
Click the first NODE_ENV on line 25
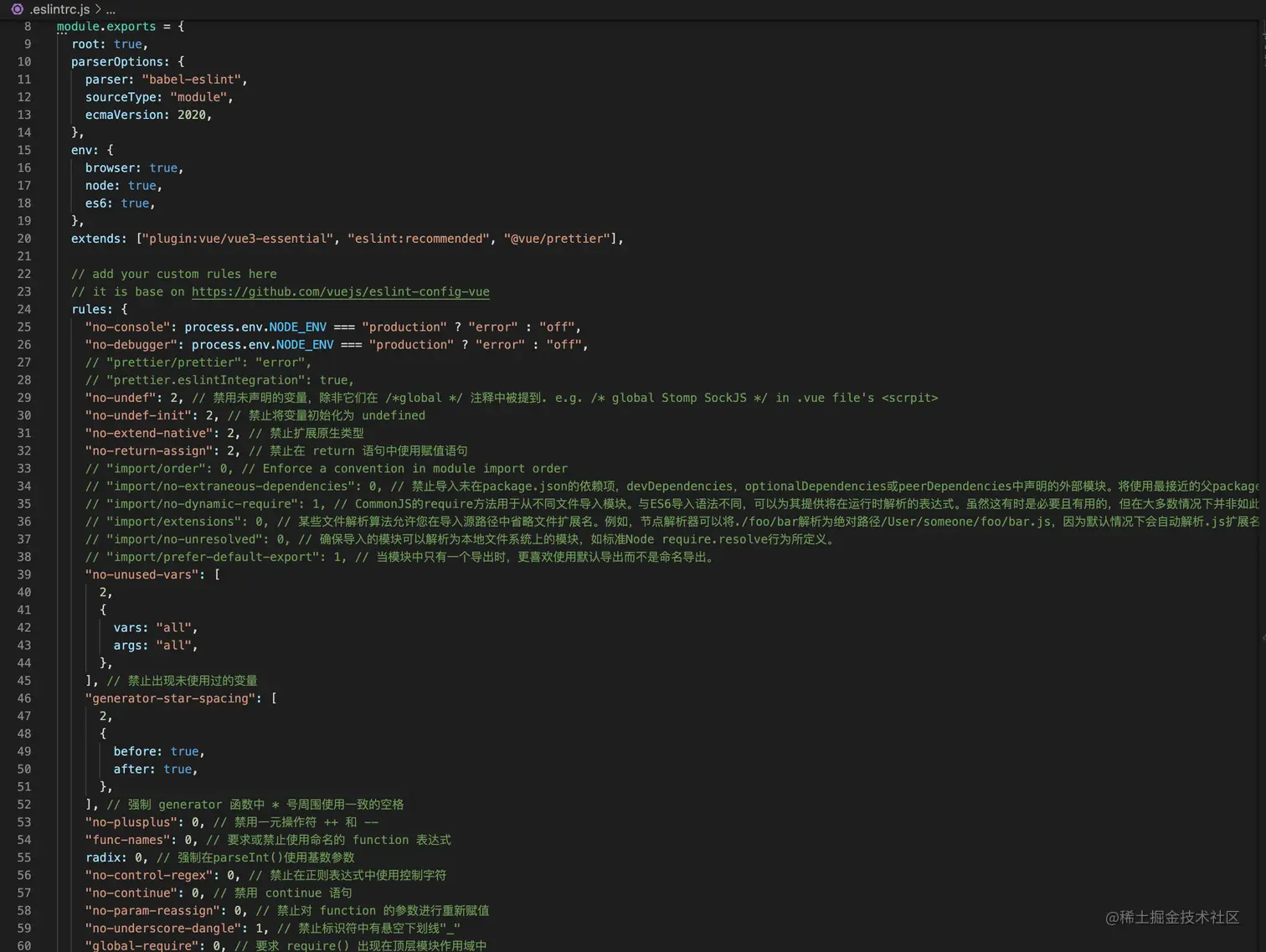click(x=297, y=327)
